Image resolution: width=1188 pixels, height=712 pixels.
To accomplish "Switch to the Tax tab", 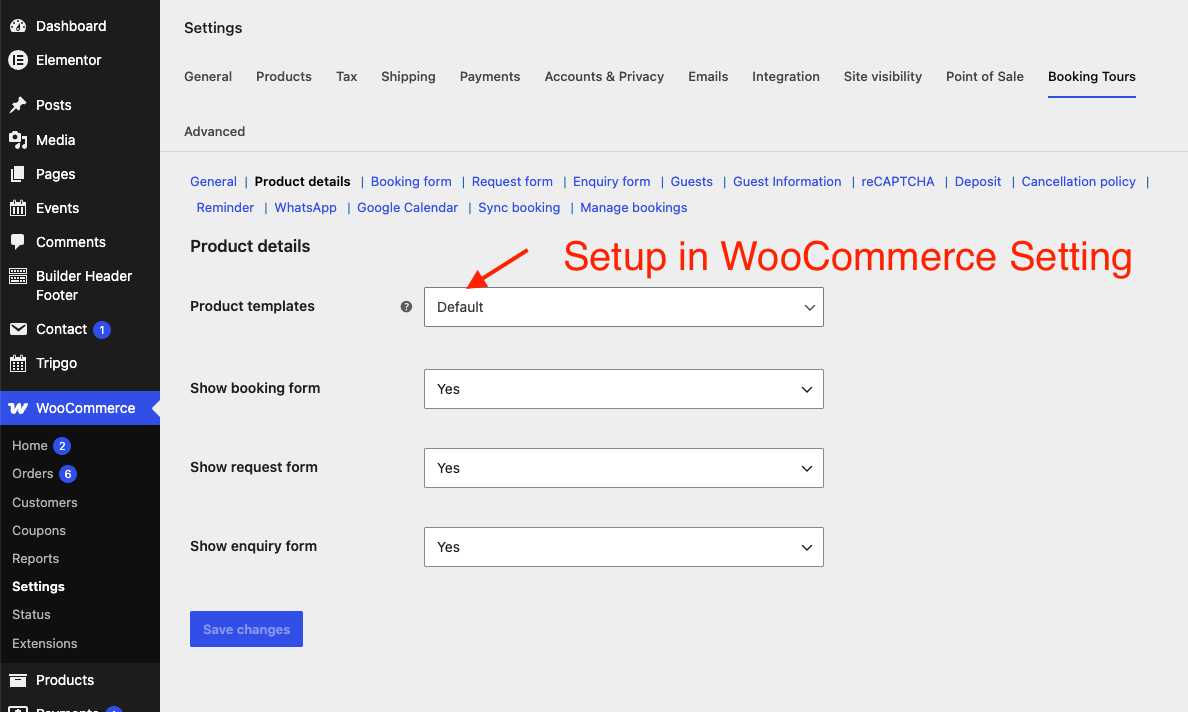I will tap(346, 77).
